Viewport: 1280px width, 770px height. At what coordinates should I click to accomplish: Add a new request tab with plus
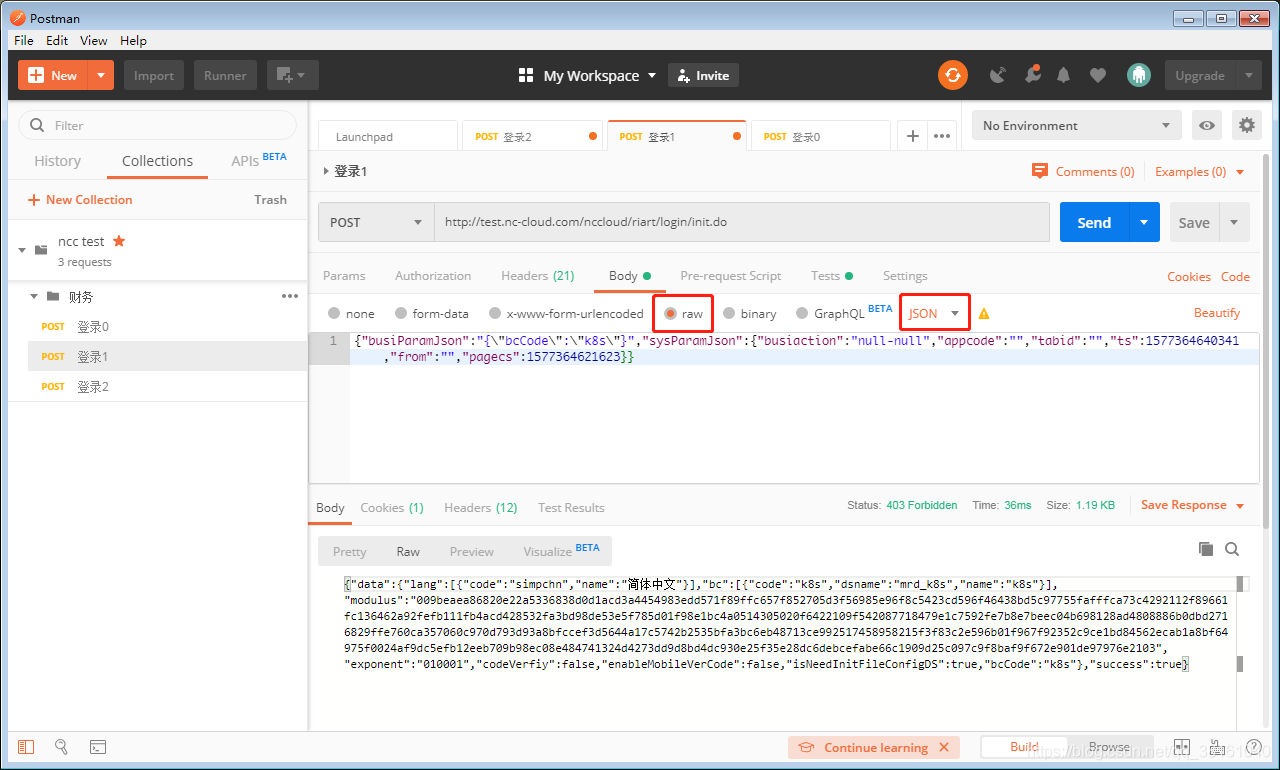pos(912,136)
